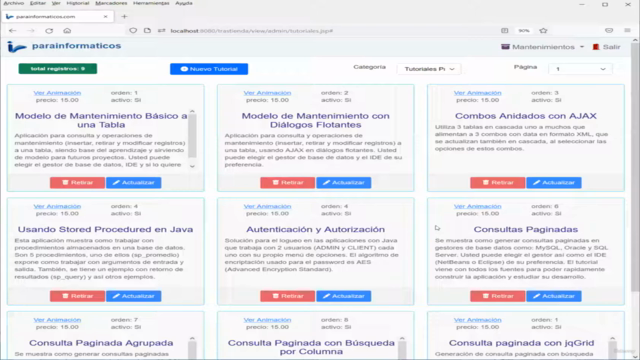
Task: Click Retirar on Usando Stored Procedured card
Action: (78, 296)
